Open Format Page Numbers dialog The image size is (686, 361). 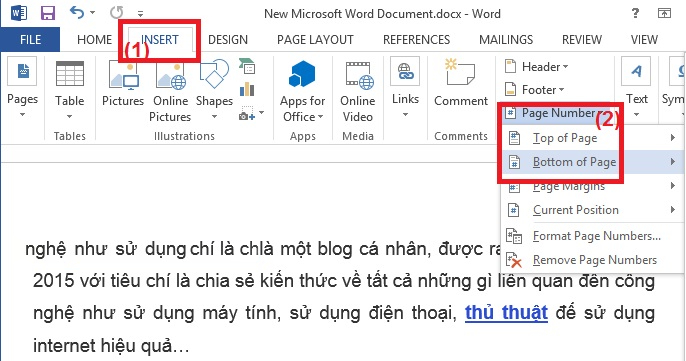coord(593,236)
